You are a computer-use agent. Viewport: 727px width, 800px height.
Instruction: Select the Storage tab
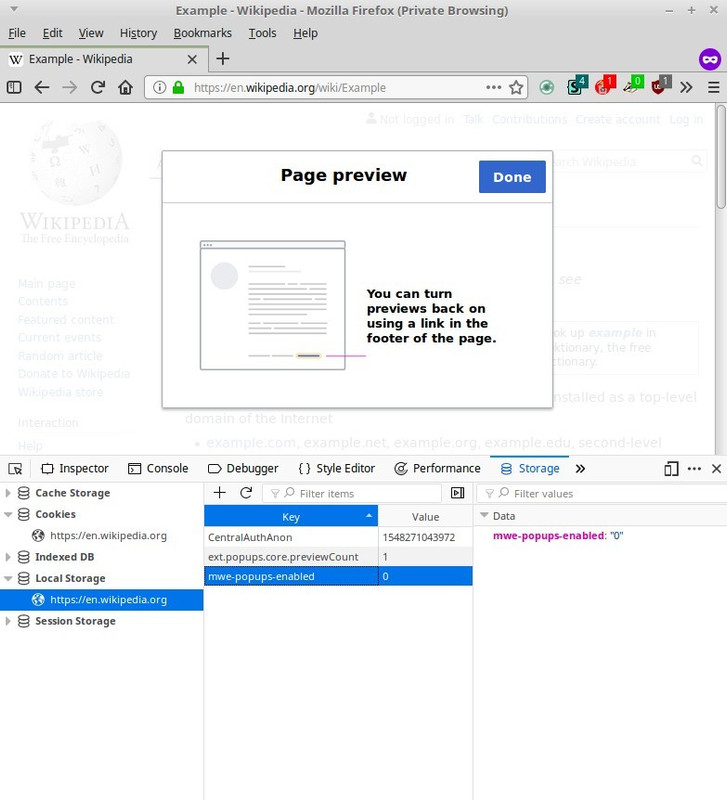(530, 468)
